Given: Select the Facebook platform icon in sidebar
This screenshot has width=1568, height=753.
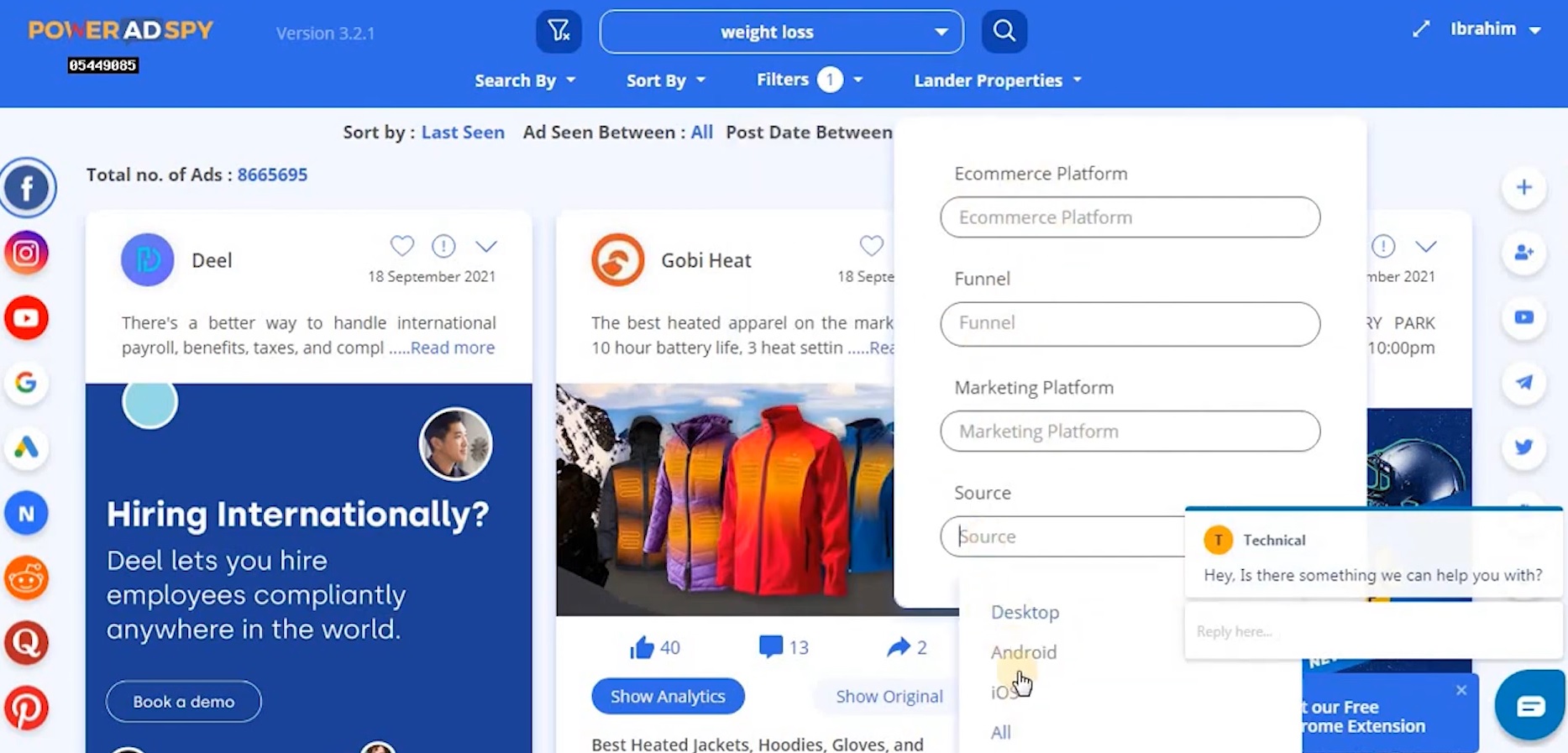Looking at the screenshot, I should (x=28, y=187).
